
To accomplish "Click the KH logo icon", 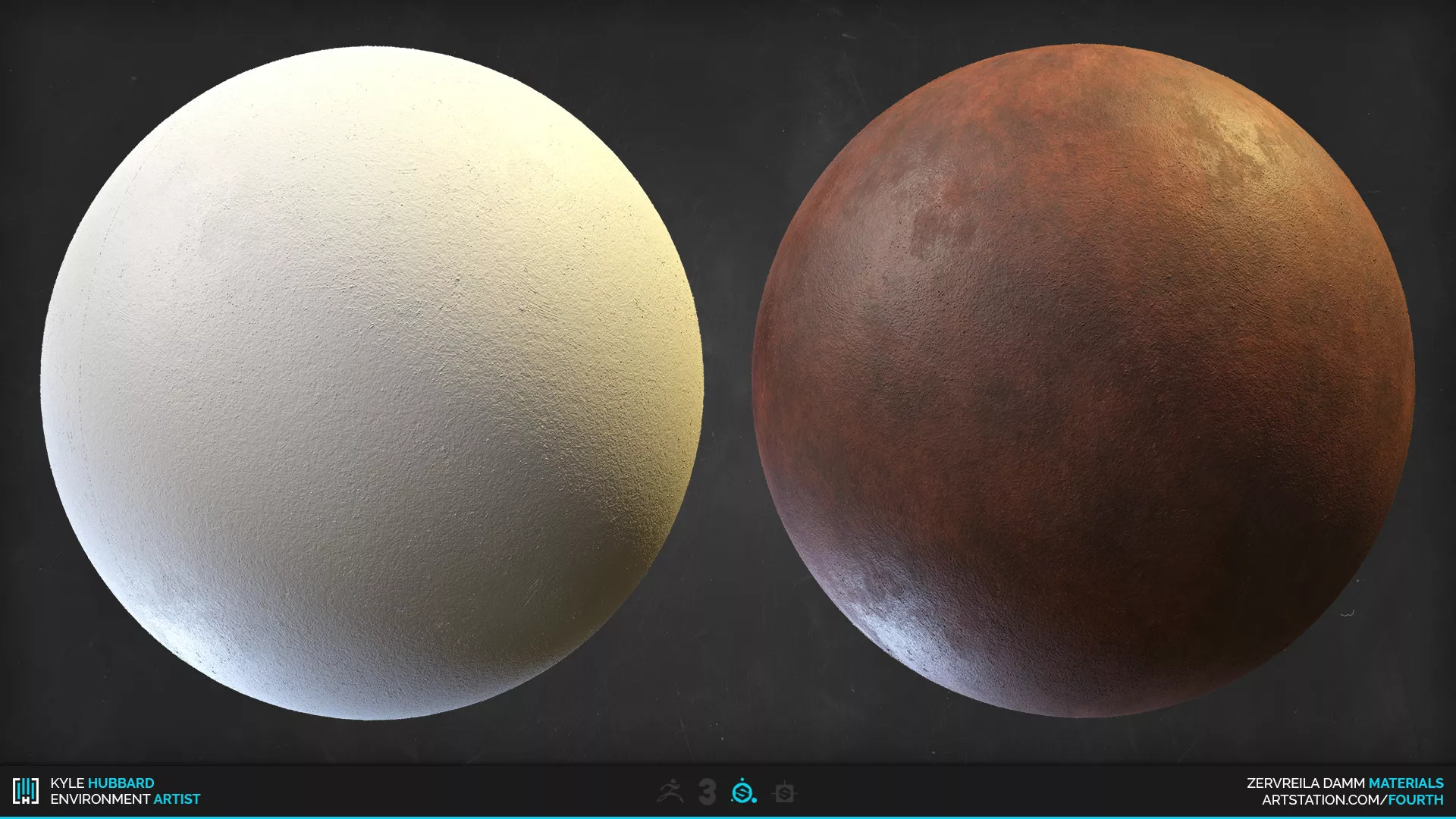I will coord(26,791).
